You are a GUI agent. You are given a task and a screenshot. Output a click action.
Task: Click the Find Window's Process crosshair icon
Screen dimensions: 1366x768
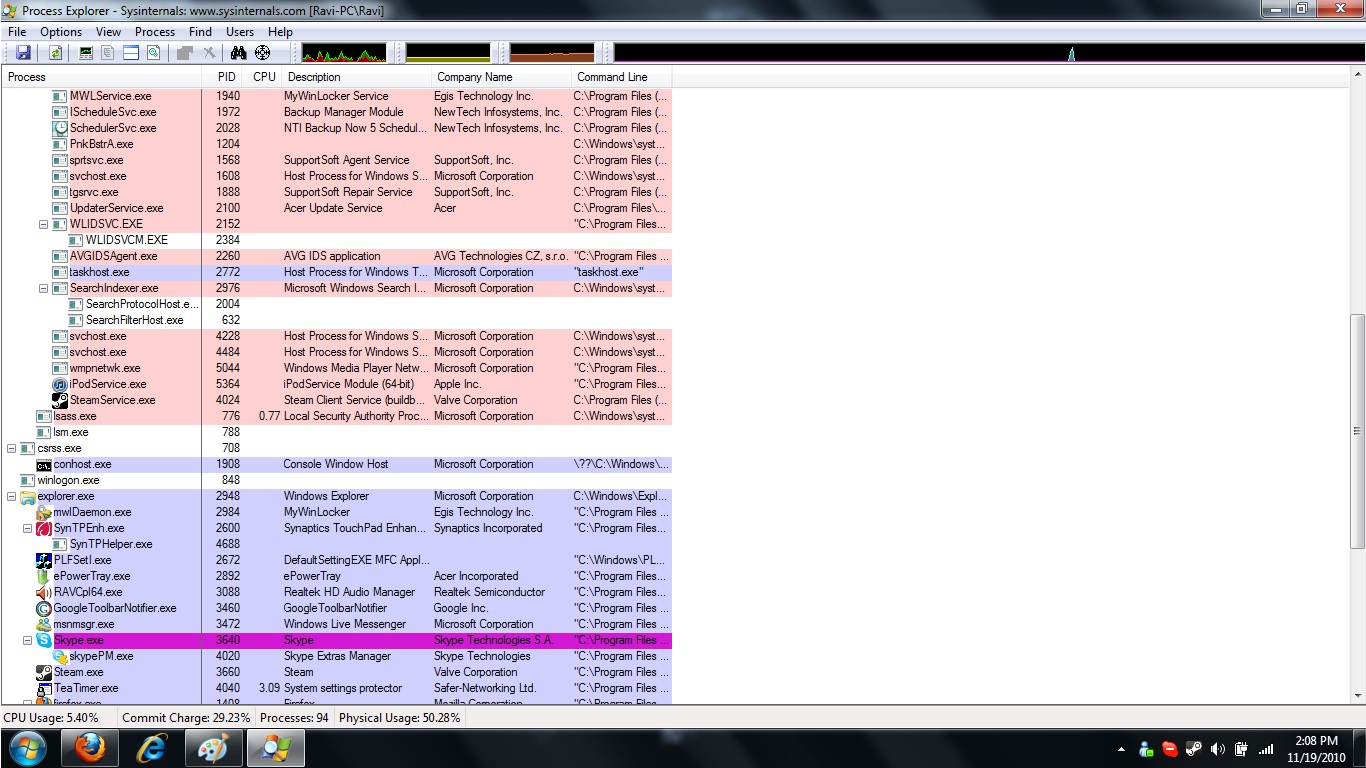[262, 53]
